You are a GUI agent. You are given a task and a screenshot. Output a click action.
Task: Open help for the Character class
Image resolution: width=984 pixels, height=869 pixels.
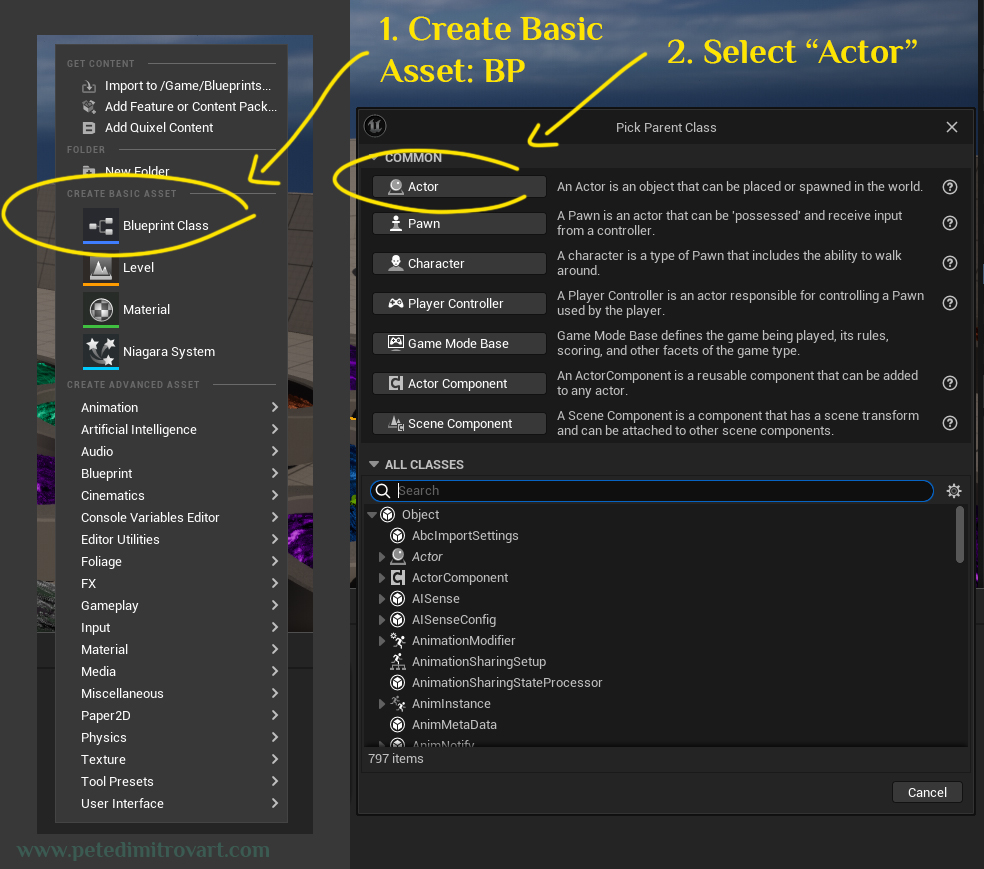(950, 264)
